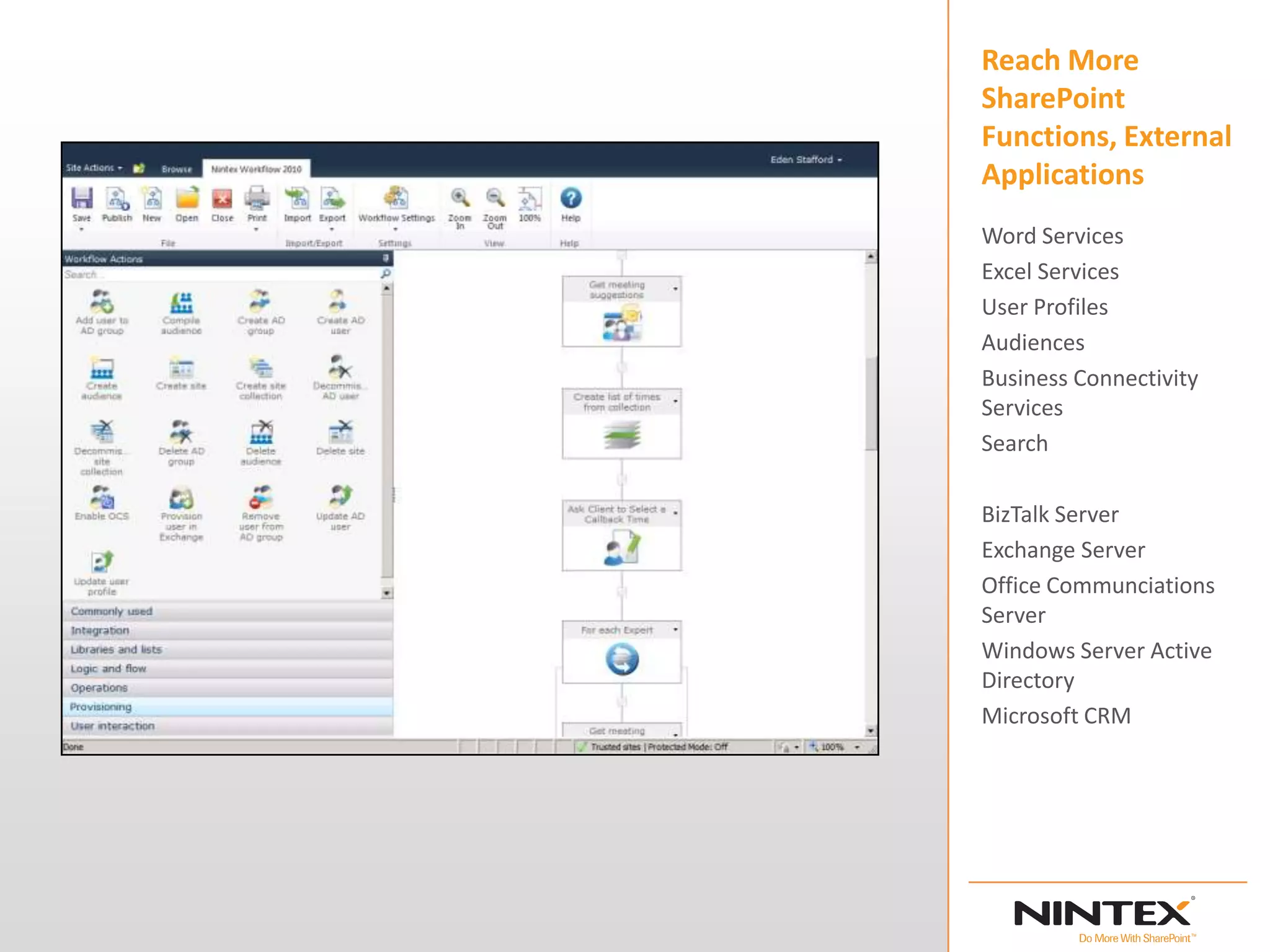The width and height of the screenshot is (1270, 952).
Task: Open the Help icon
Action: point(571,198)
